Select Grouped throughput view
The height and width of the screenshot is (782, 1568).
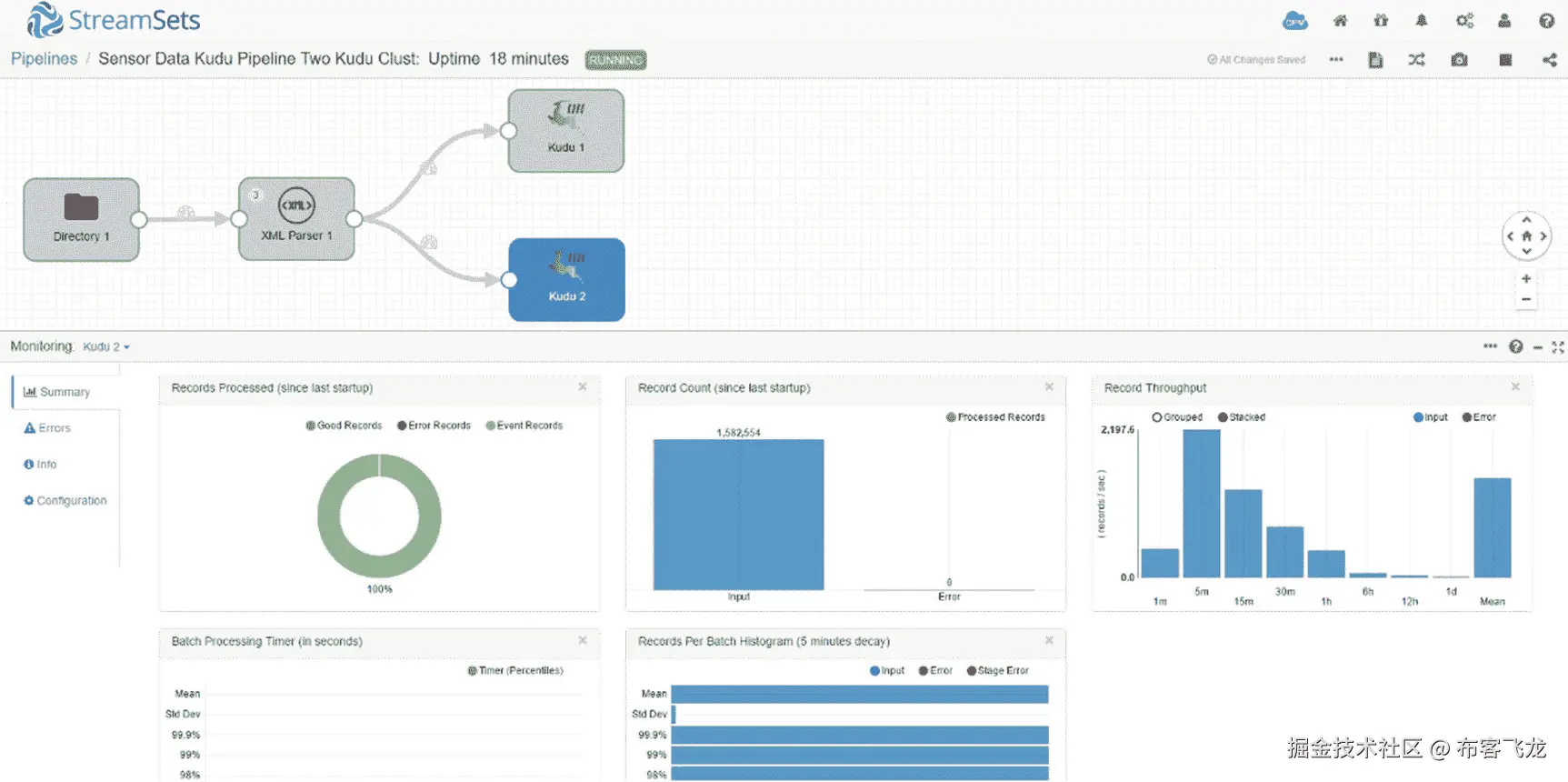[1177, 417]
